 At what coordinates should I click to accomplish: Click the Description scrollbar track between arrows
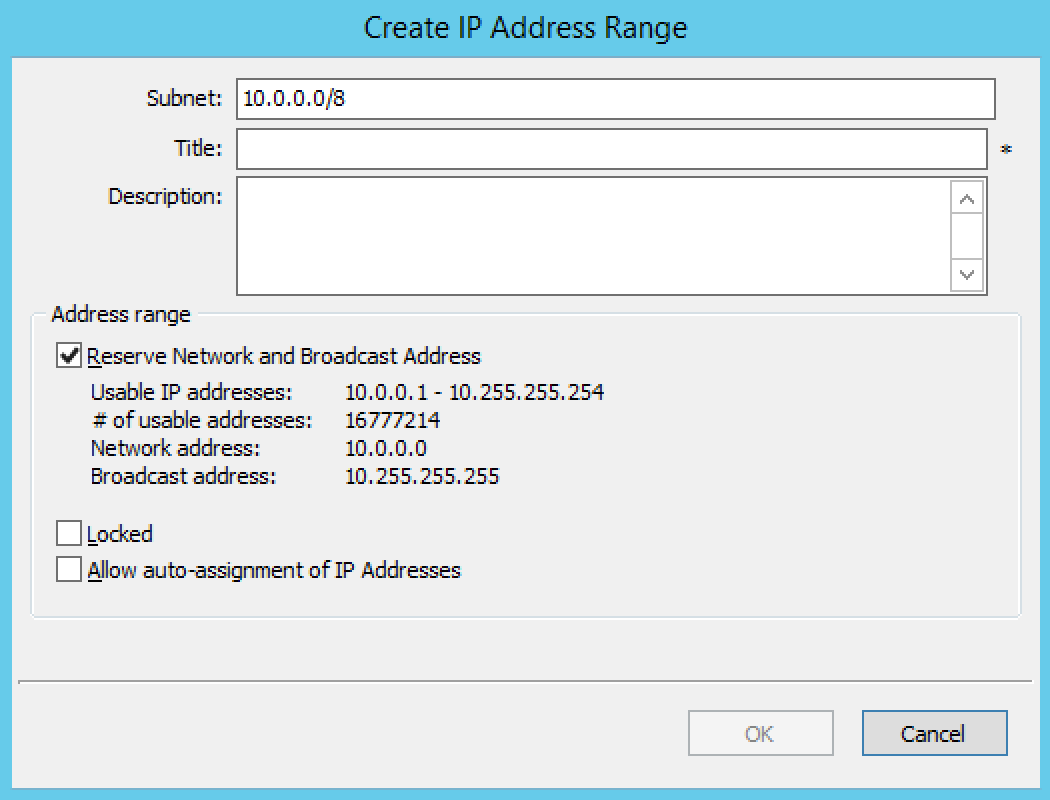pos(967,236)
